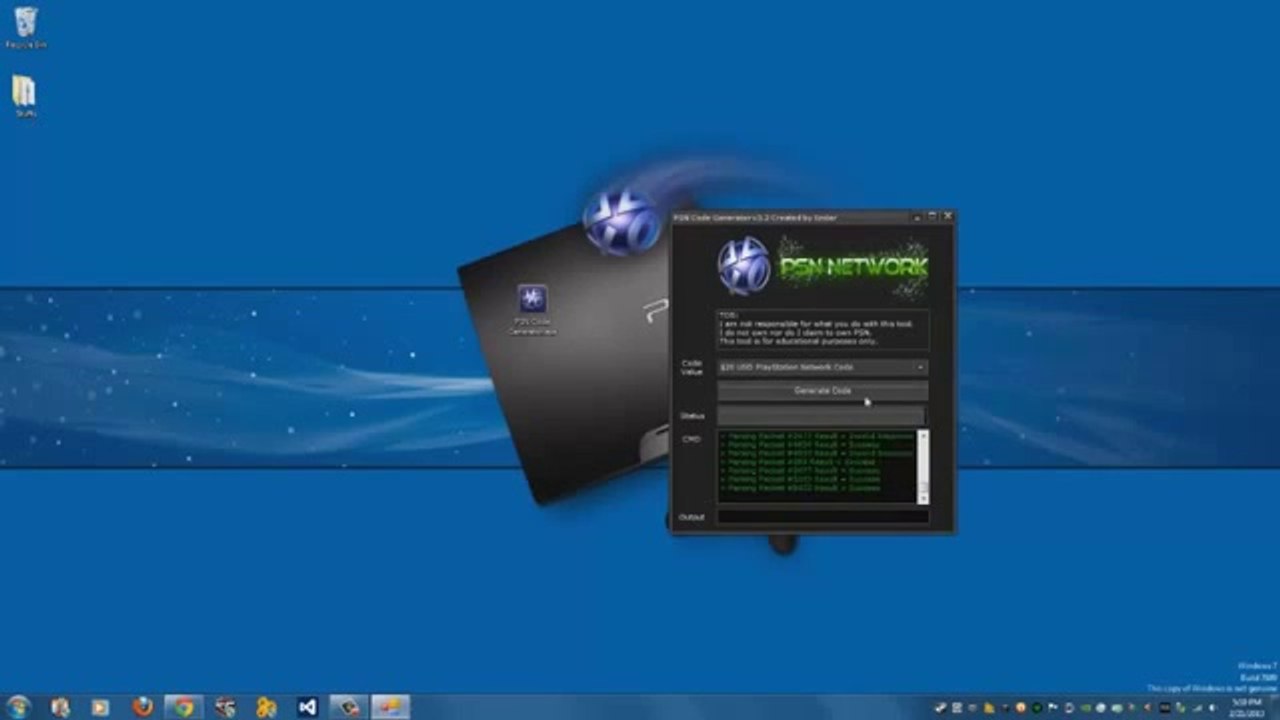Screen dimensions: 1280x720
Task: Open the volume speaker tray icon
Action: pos(1213,708)
